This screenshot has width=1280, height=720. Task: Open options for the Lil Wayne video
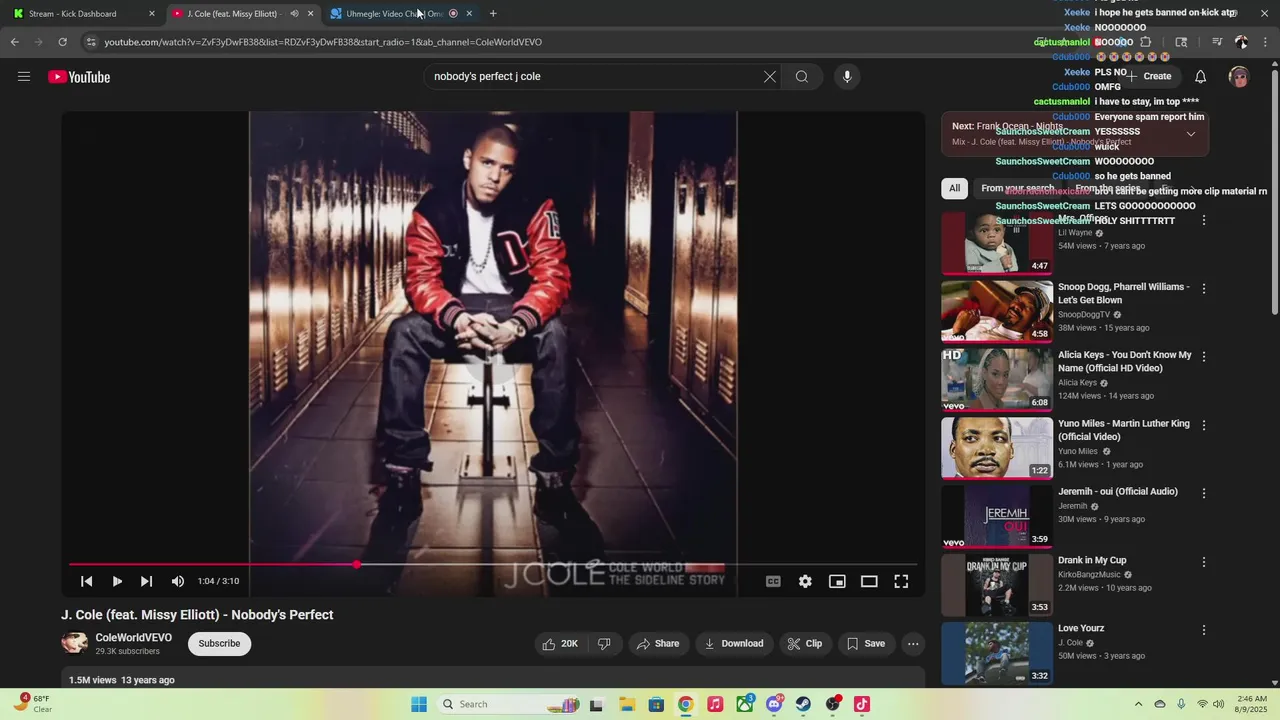pyautogui.click(x=1204, y=220)
